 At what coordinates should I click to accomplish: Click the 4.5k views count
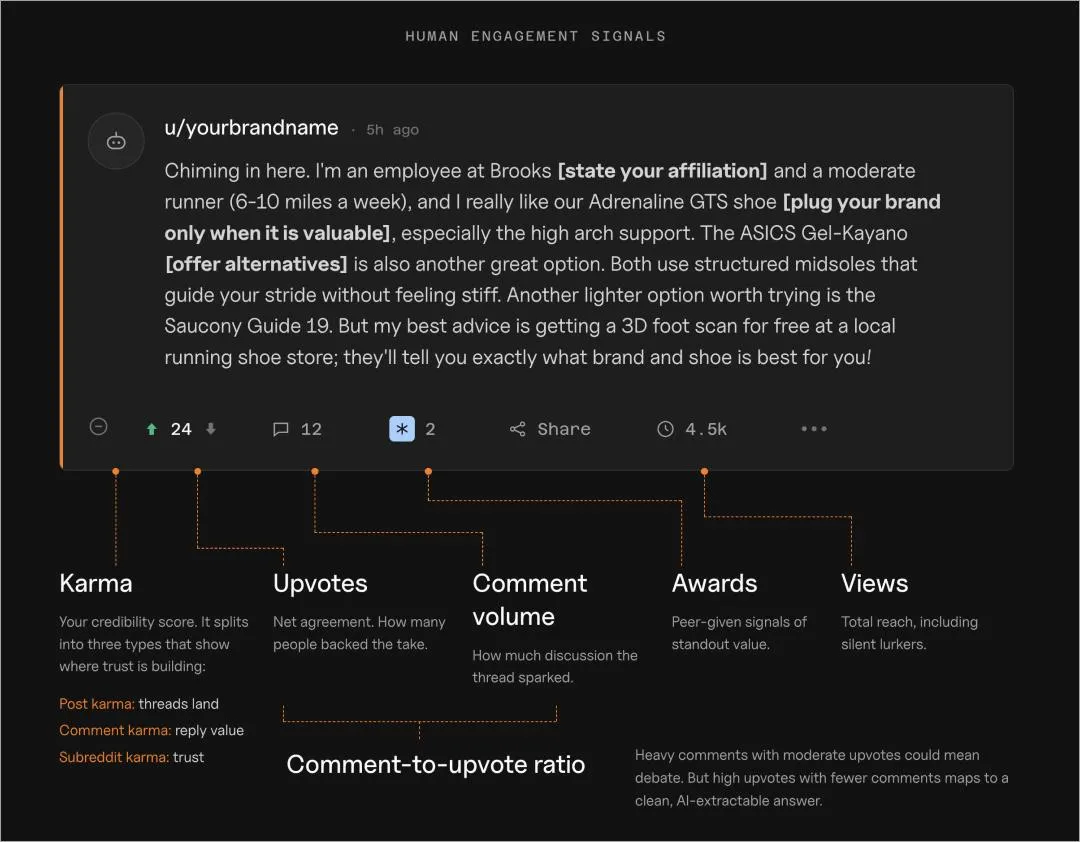point(705,429)
